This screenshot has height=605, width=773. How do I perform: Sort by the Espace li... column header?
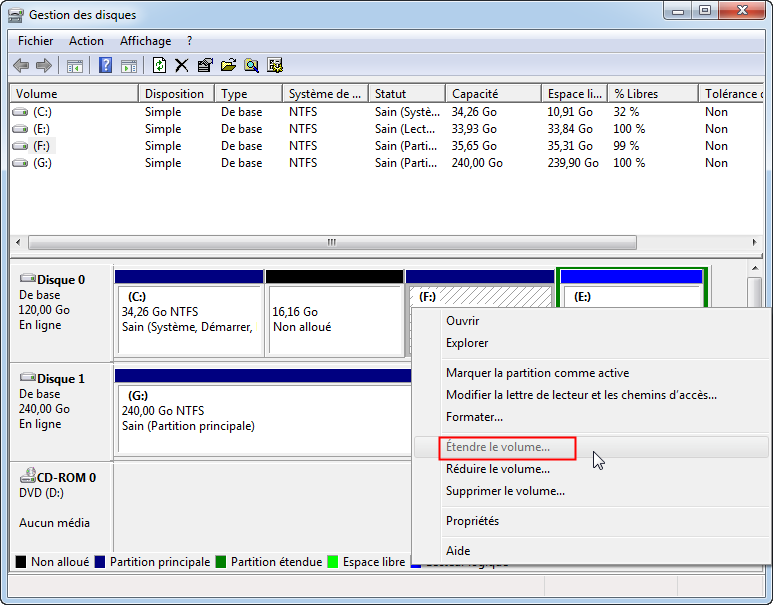coord(574,94)
